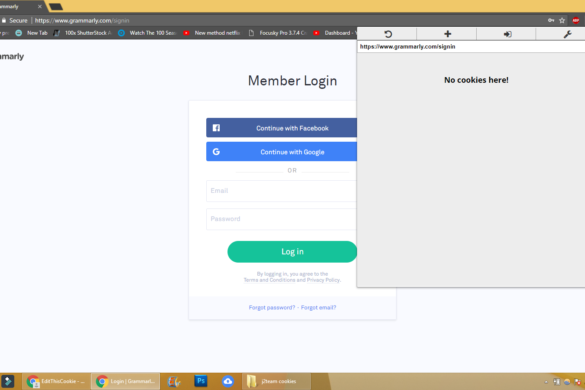Click the green Log in button
585x390 pixels.
pos(292,252)
